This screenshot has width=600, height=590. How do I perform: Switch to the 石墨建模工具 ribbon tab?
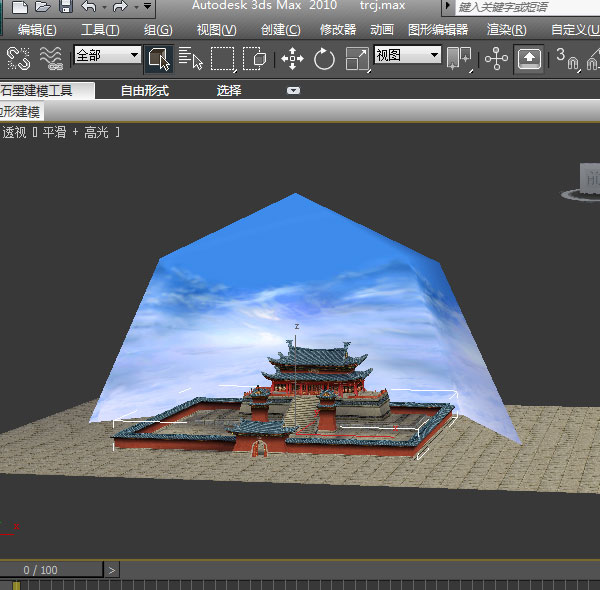[x=47, y=91]
